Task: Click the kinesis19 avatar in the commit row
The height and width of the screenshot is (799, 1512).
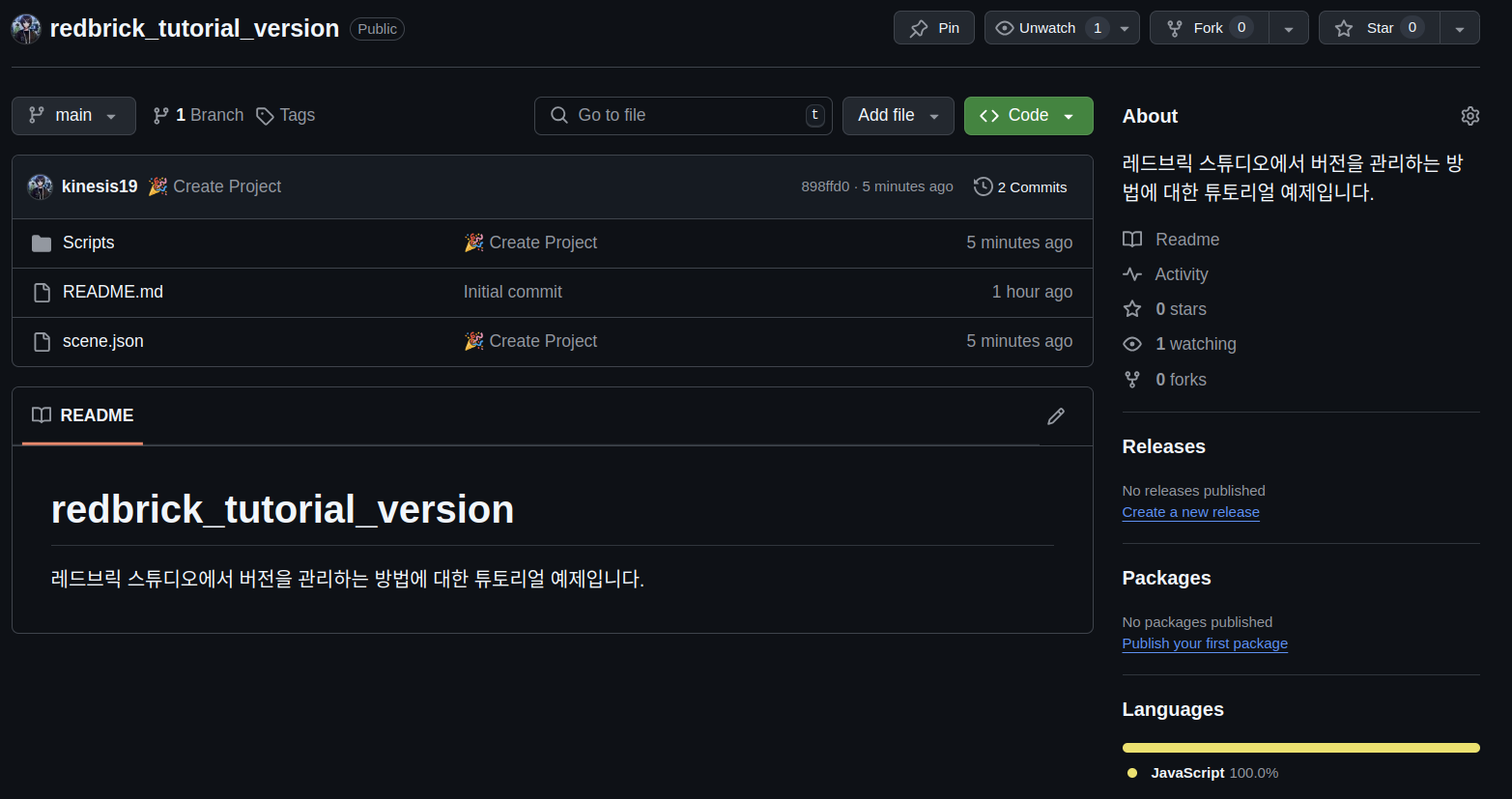Action: click(41, 186)
